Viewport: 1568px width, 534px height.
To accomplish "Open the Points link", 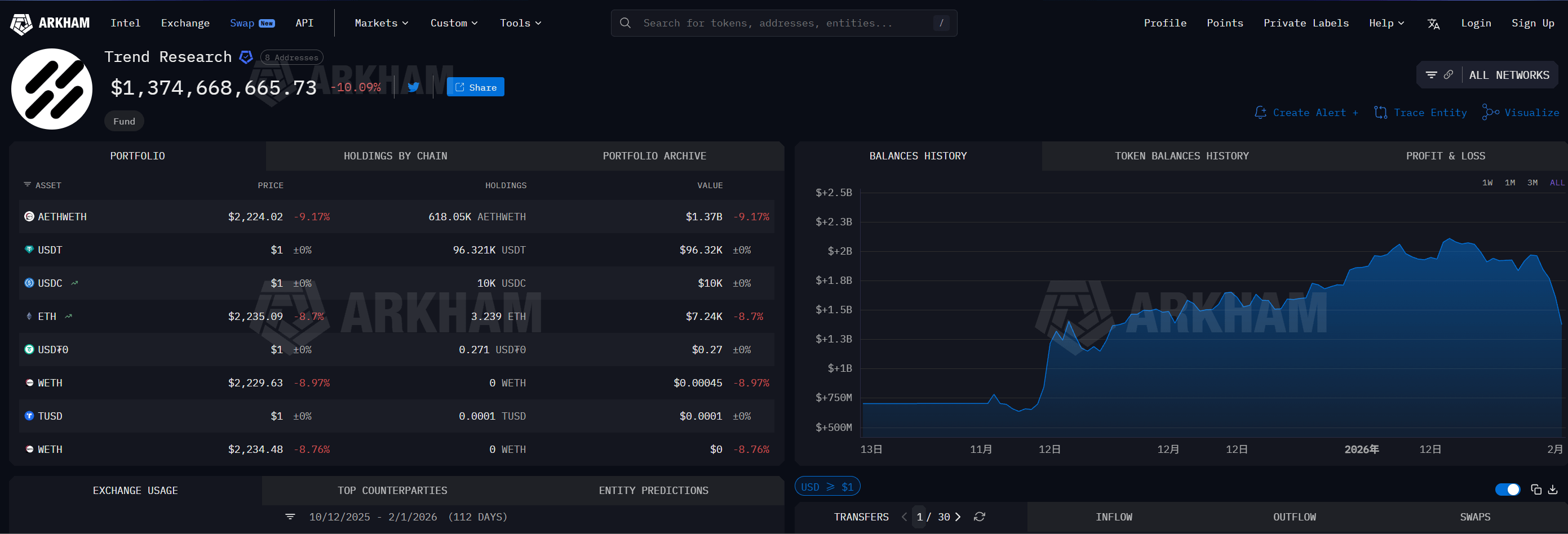I will click(x=1225, y=23).
